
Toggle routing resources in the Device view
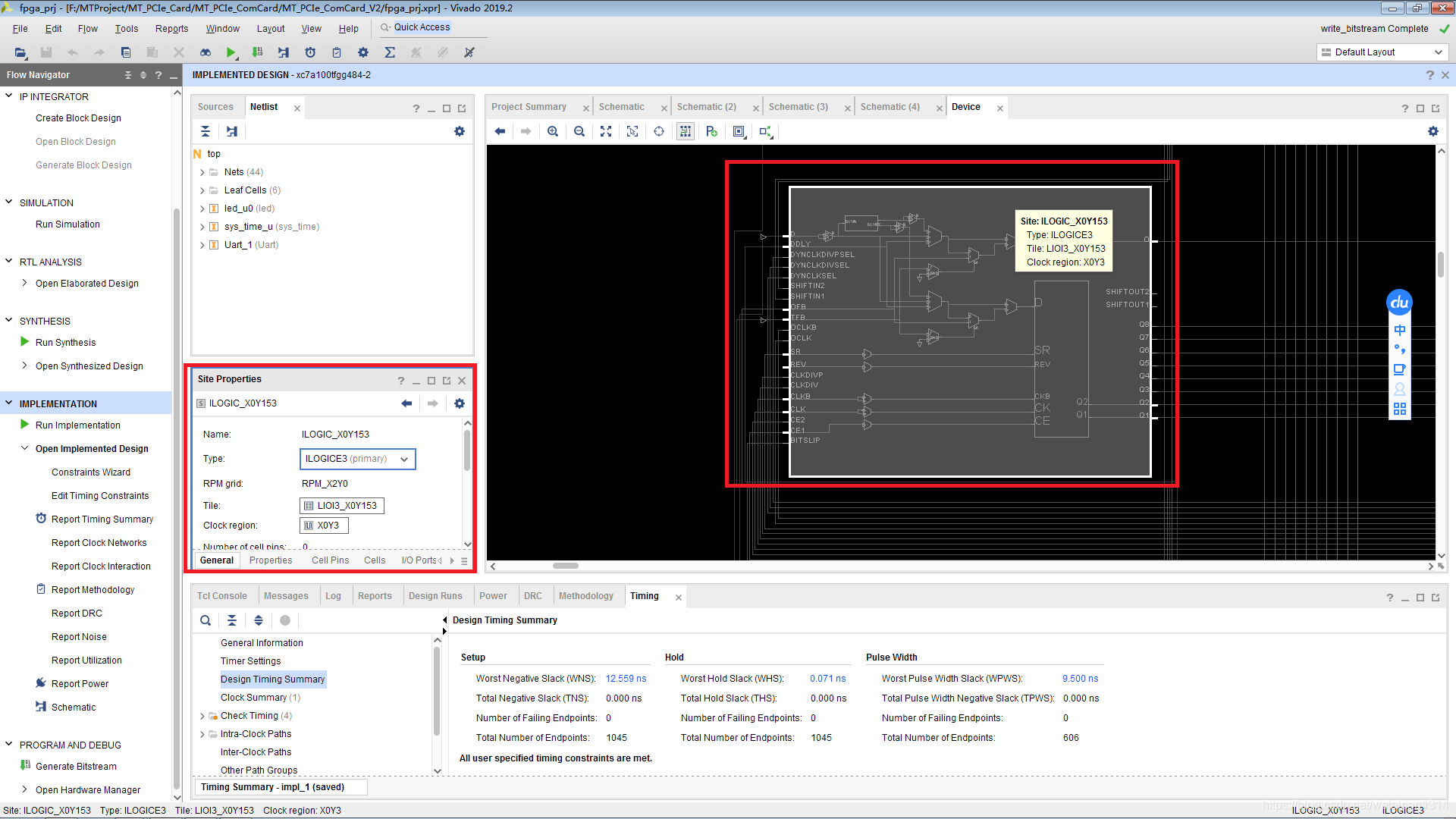point(685,131)
